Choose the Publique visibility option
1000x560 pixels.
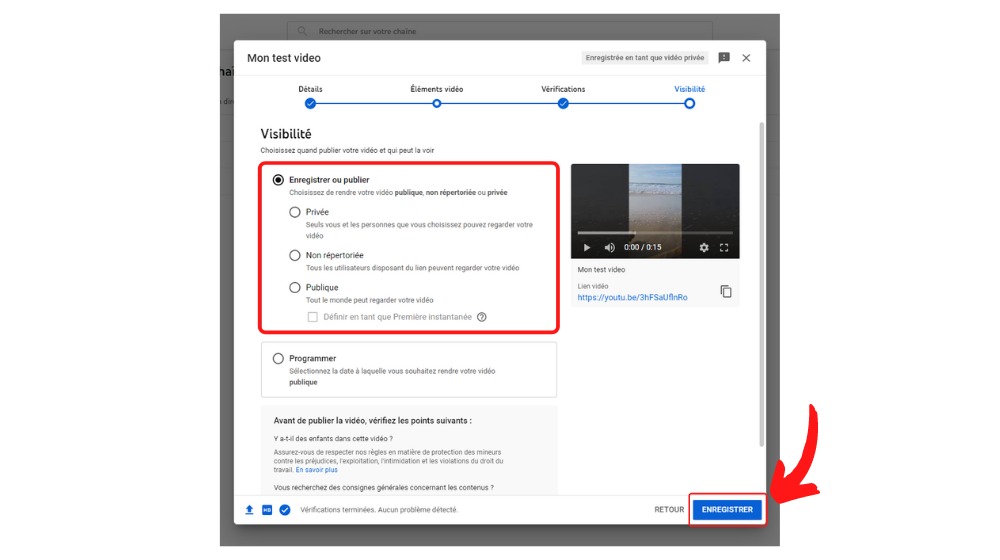pyautogui.click(x=295, y=288)
